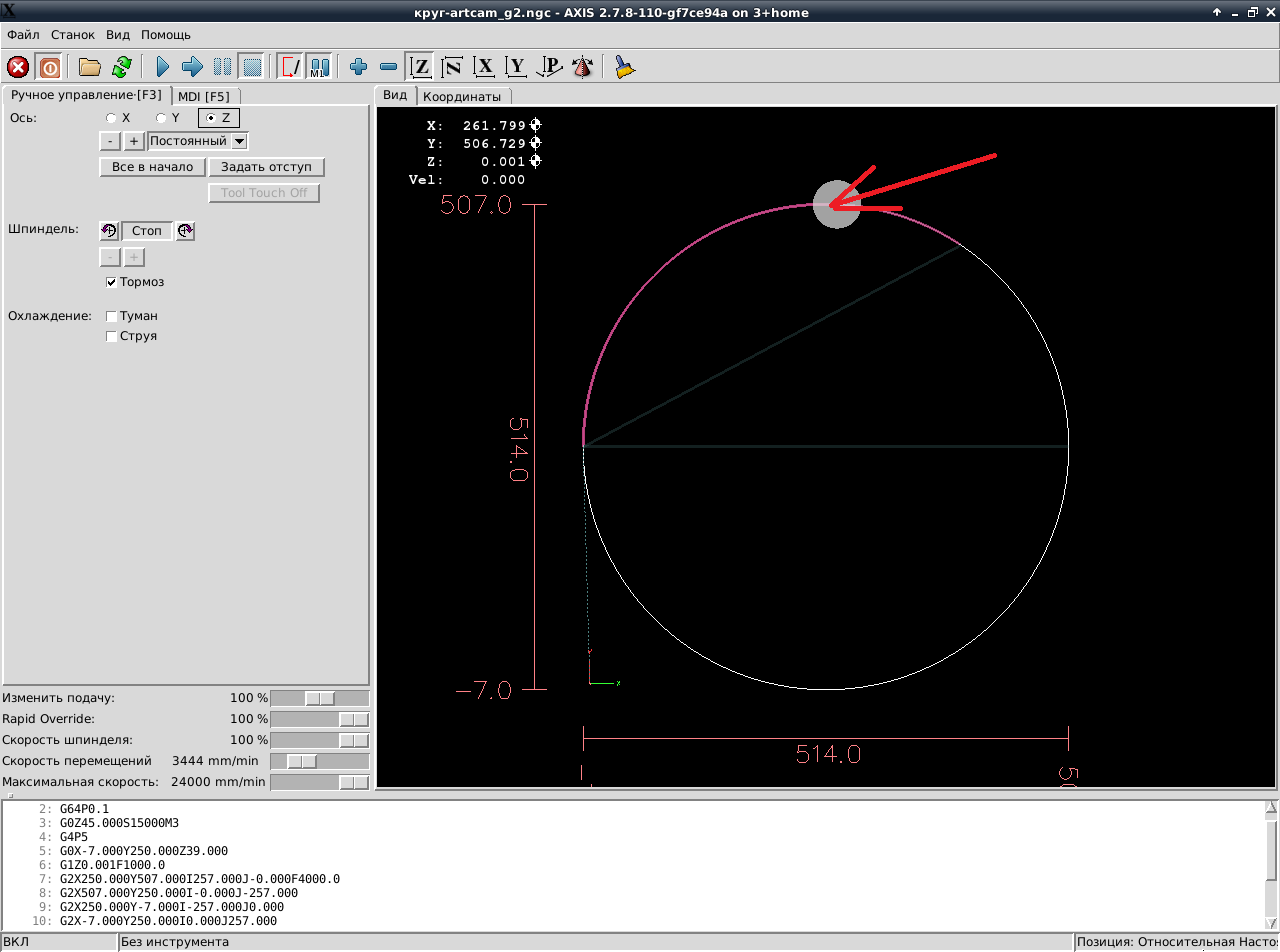
Task: Expand the Постоянный jog increment dropdown
Action: pyautogui.click(x=239, y=141)
